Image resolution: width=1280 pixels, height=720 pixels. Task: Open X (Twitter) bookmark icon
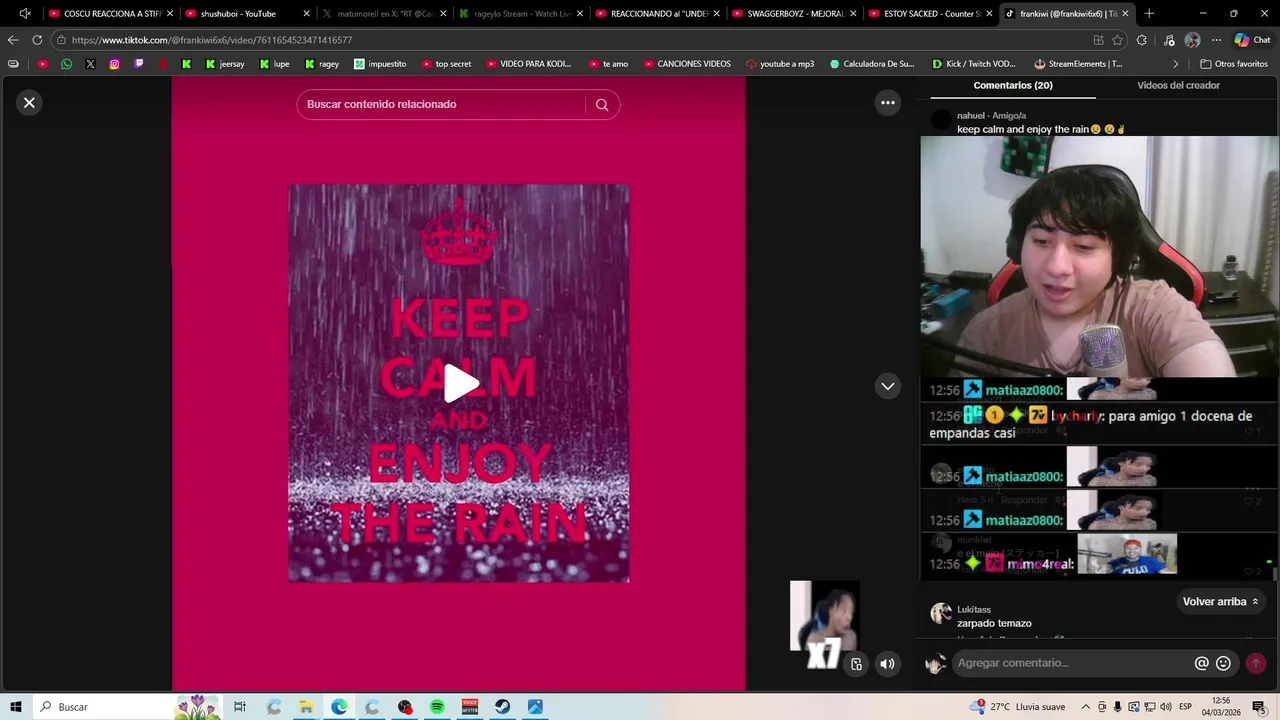coord(90,64)
